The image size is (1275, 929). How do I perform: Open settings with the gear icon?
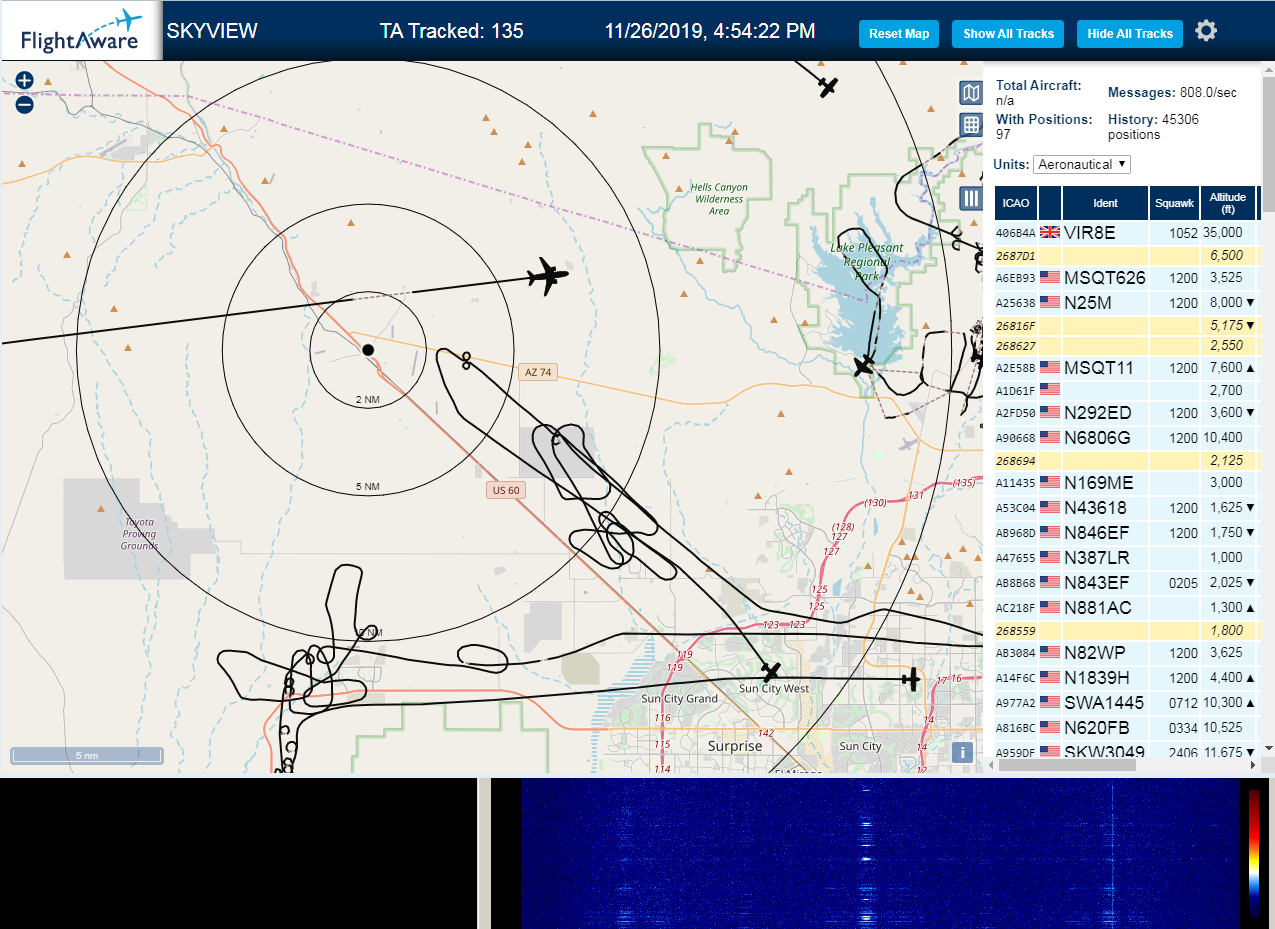1206,31
